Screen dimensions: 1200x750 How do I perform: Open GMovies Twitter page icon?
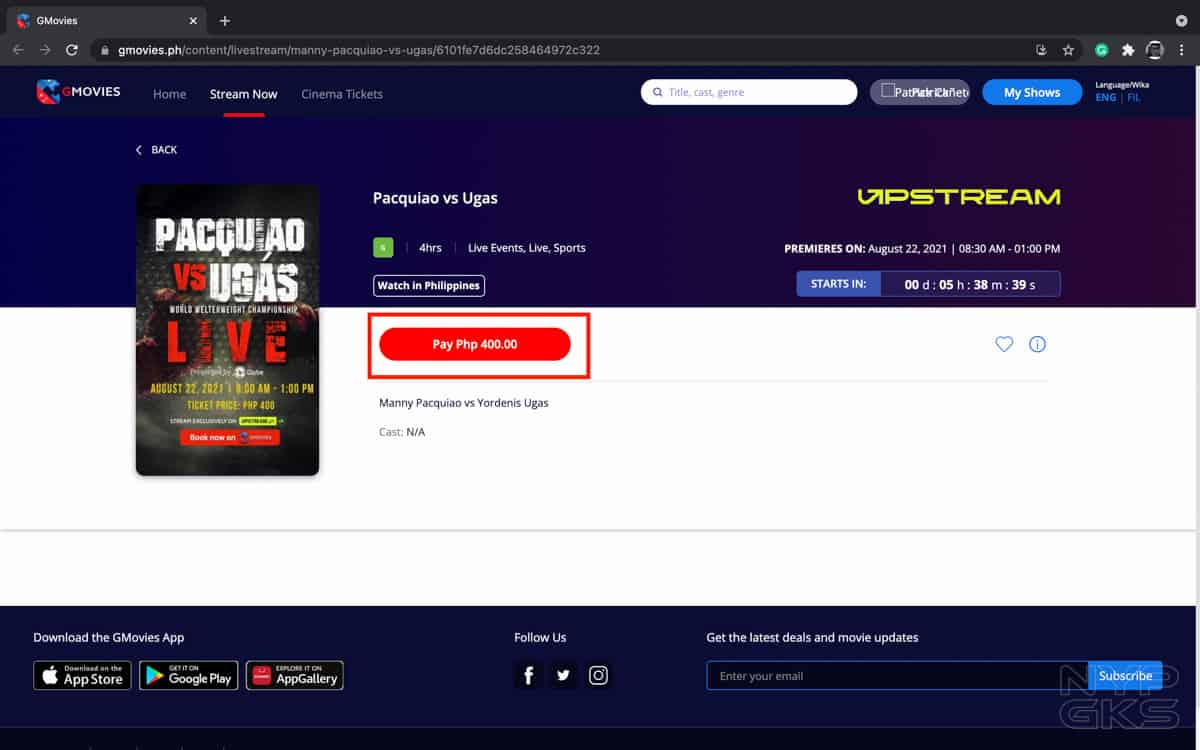563,676
